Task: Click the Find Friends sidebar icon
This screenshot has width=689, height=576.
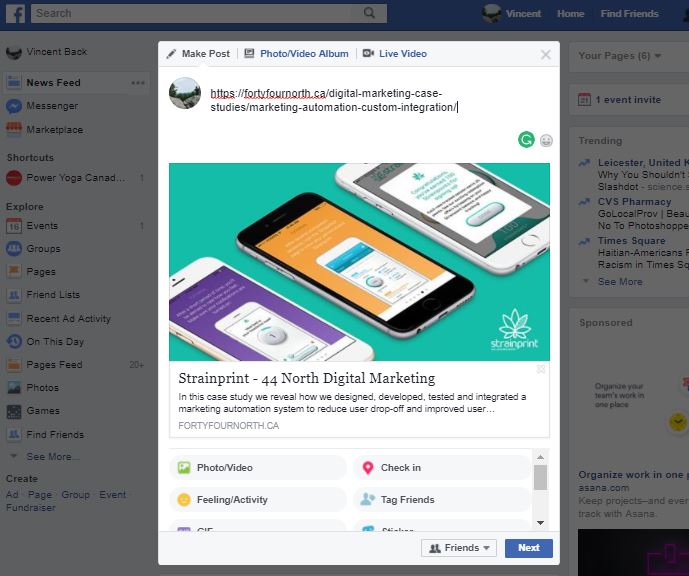Action: pyautogui.click(x=14, y=434)
